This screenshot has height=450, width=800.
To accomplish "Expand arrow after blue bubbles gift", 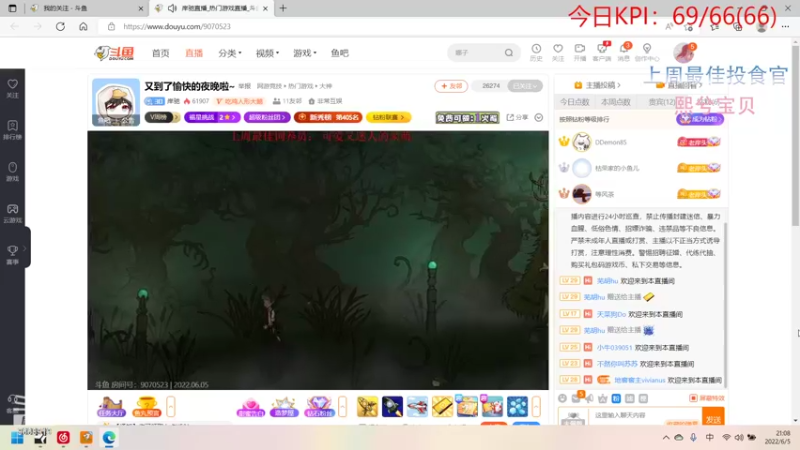I will pyautogui.click(x=536, y=407).
